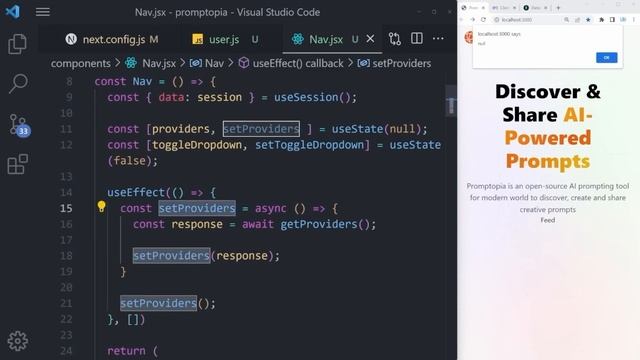The image size is (640, 360).
Task: Click the useEffect() callback breadcrumb
Action: [291, 63]
